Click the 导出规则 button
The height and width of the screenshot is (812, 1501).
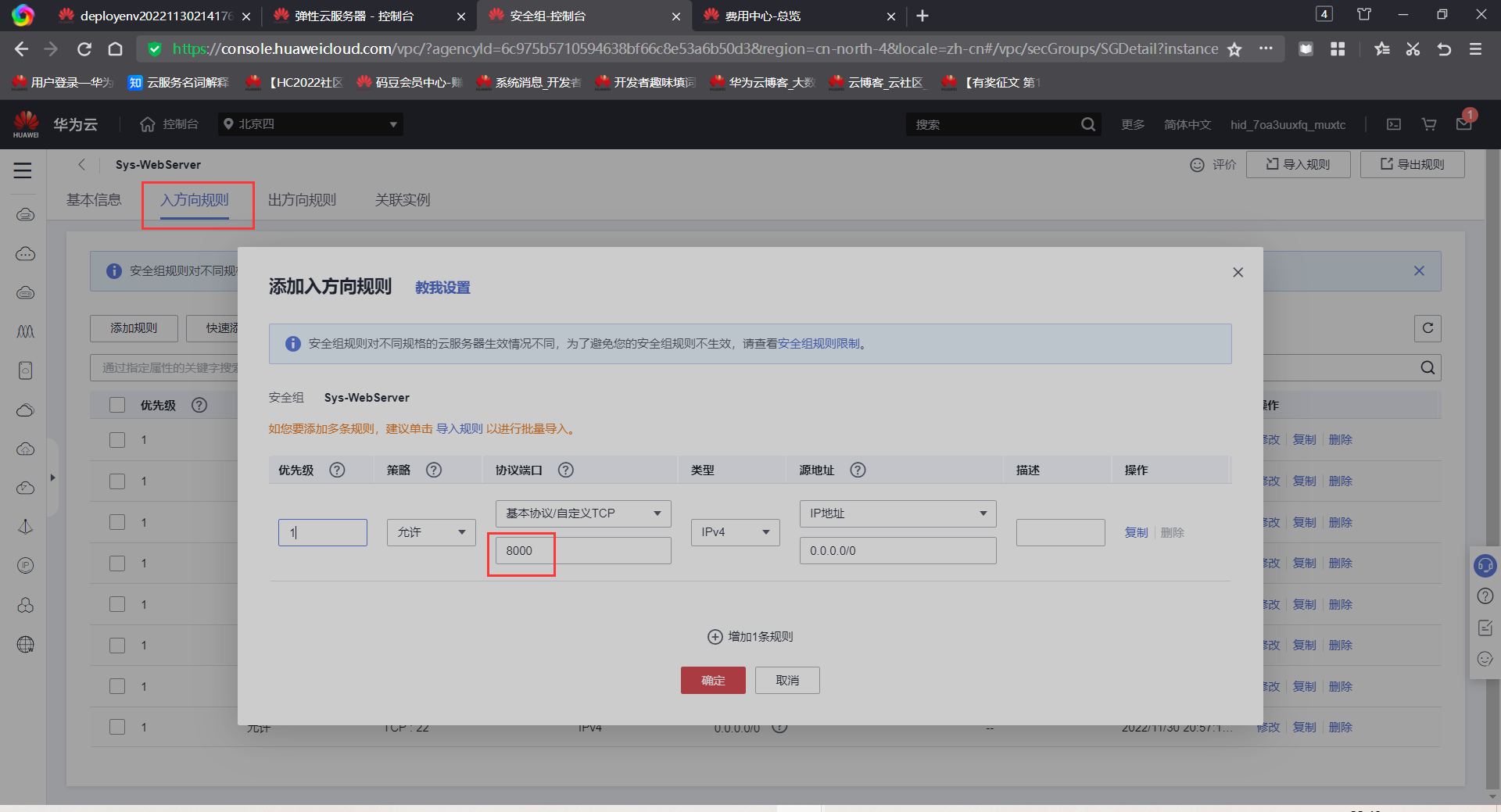1412,164
